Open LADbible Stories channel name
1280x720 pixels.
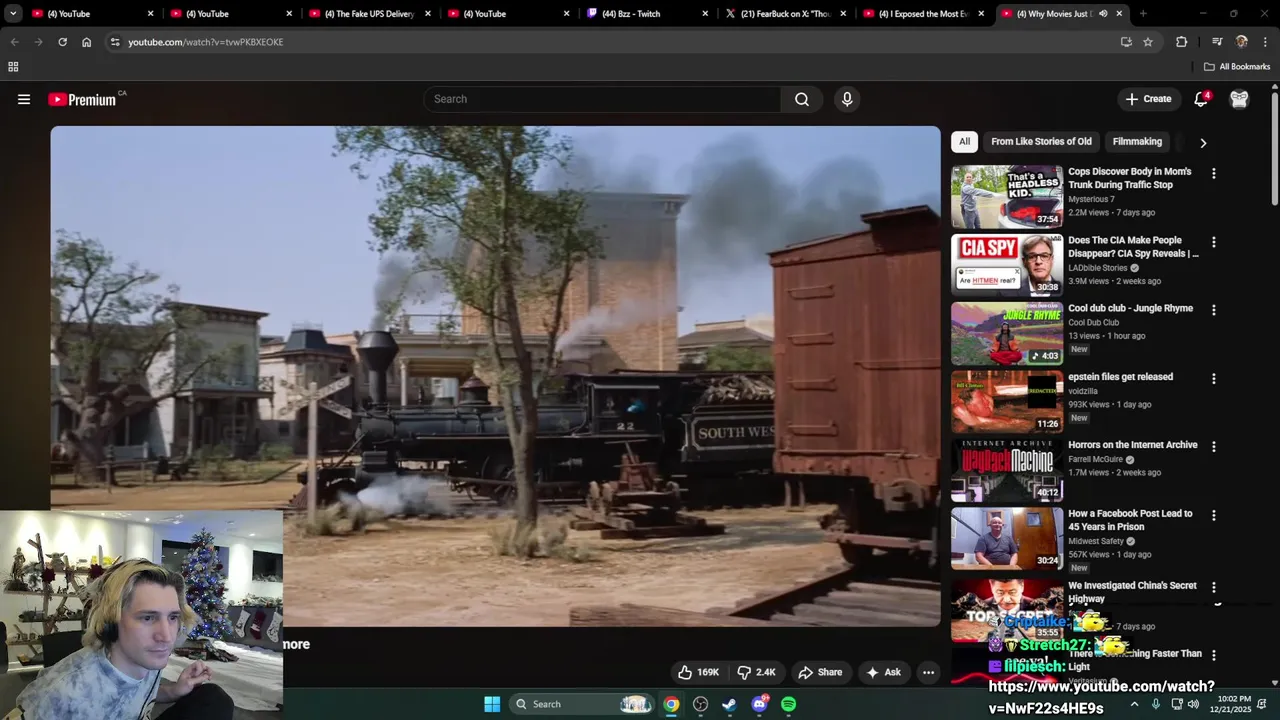point(1097,268)
